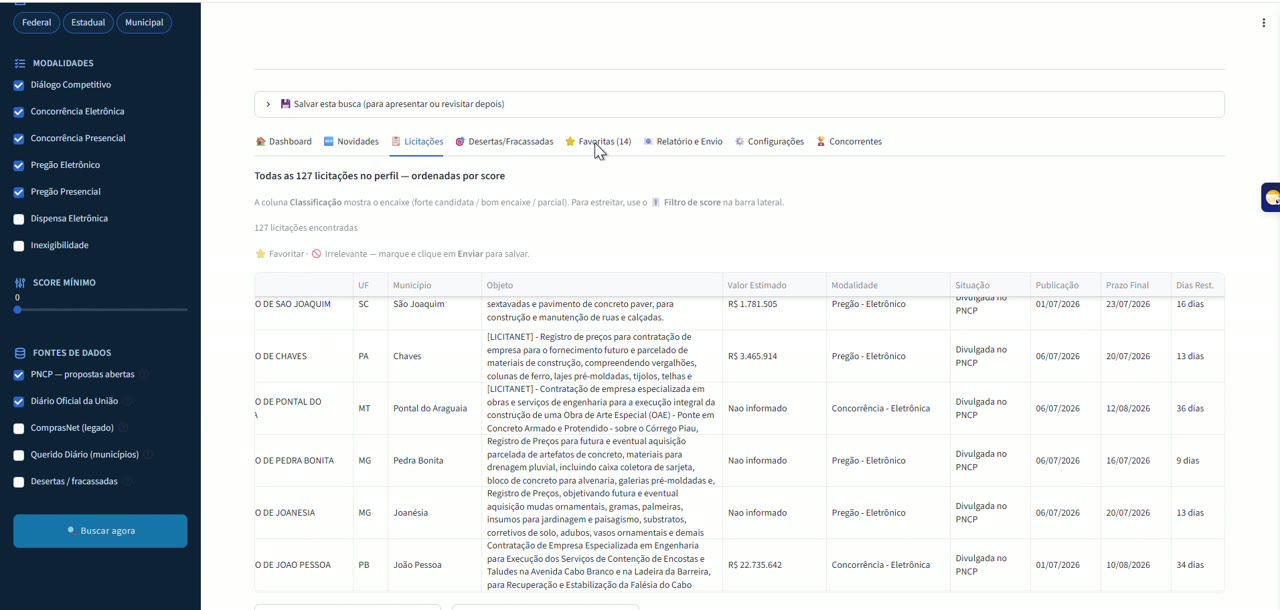Enable ComprasNet (legado) source
The height and width of the screenshot is (610, 1280).
click(x=19, y=429)
